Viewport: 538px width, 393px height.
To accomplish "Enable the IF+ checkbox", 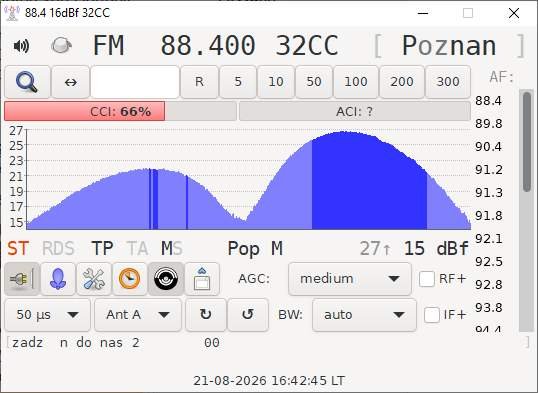I will point(432,315).
